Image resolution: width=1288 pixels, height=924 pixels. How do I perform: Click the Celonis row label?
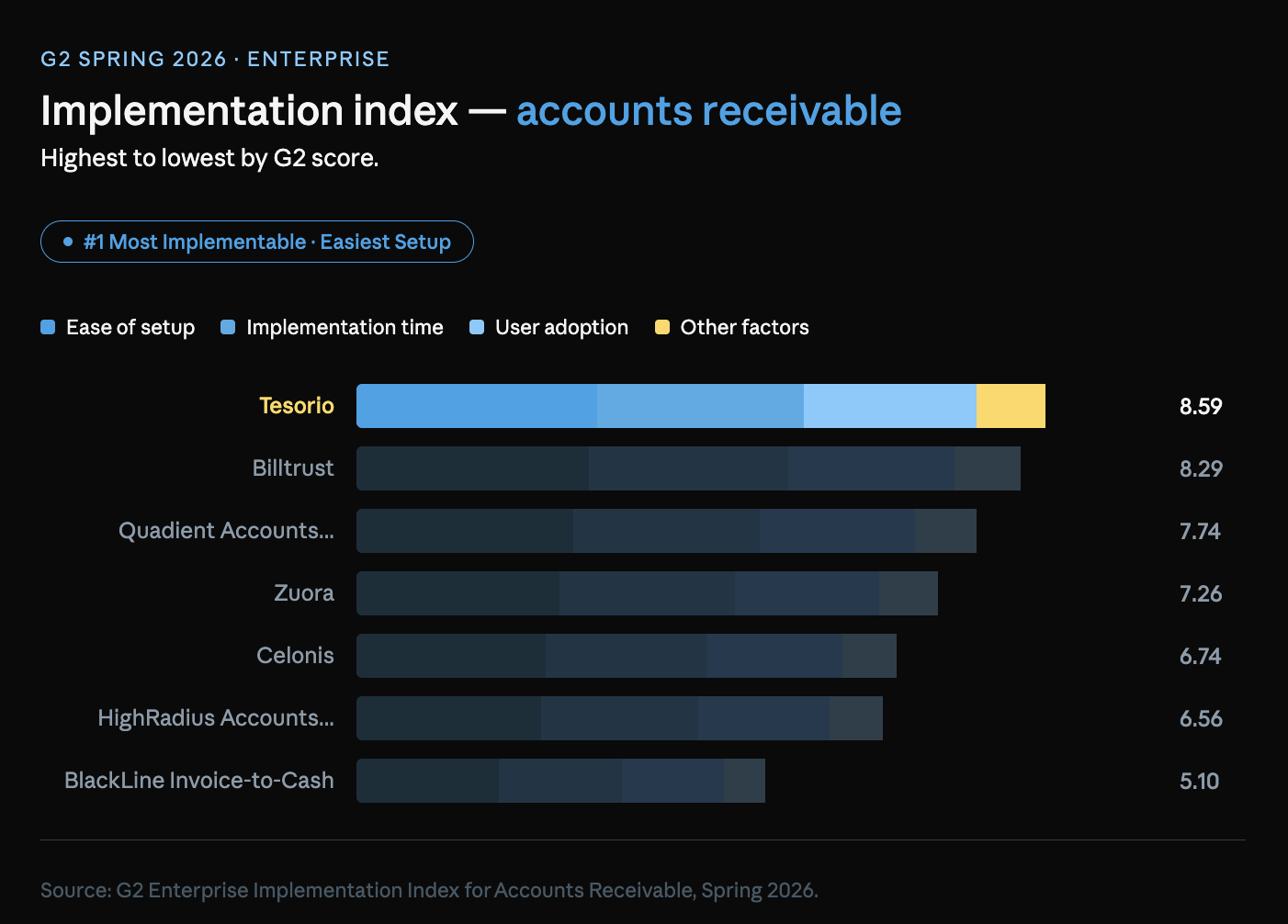tap(295, 656)
